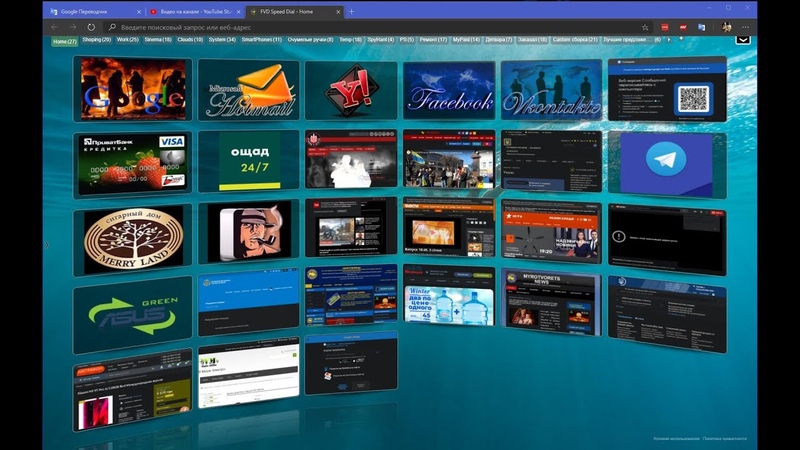Open the Myrotvorets News dial
This screenshot has height=450, width=800.
coord(552,303)
